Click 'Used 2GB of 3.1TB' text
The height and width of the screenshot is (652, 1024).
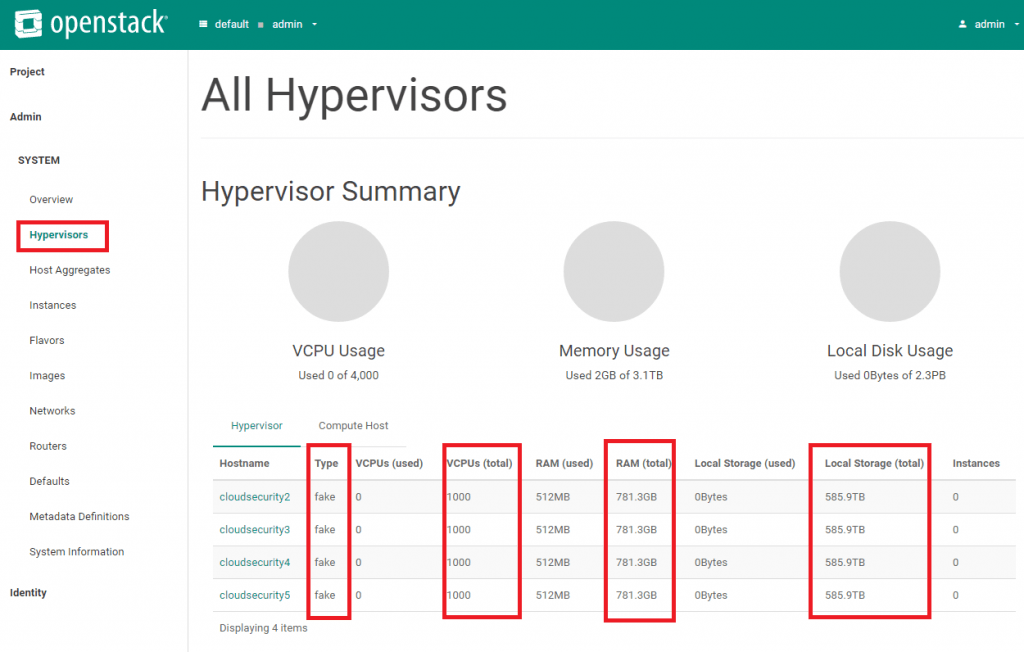(614, 376)
